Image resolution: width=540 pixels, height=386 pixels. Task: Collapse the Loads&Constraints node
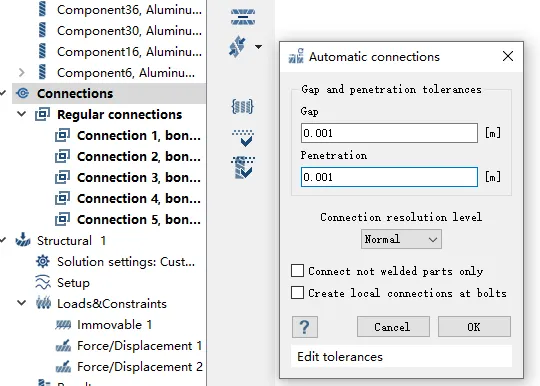21,303
